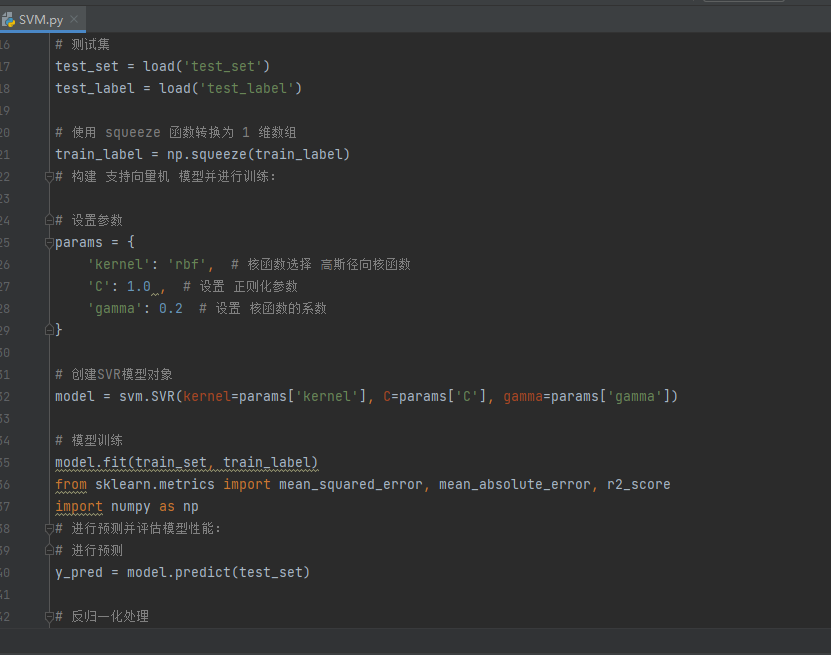Viewport: 831px width, 655px height.
Task: Click the Python file icon on SVM.py tab
Action: (x=8, y=19)
